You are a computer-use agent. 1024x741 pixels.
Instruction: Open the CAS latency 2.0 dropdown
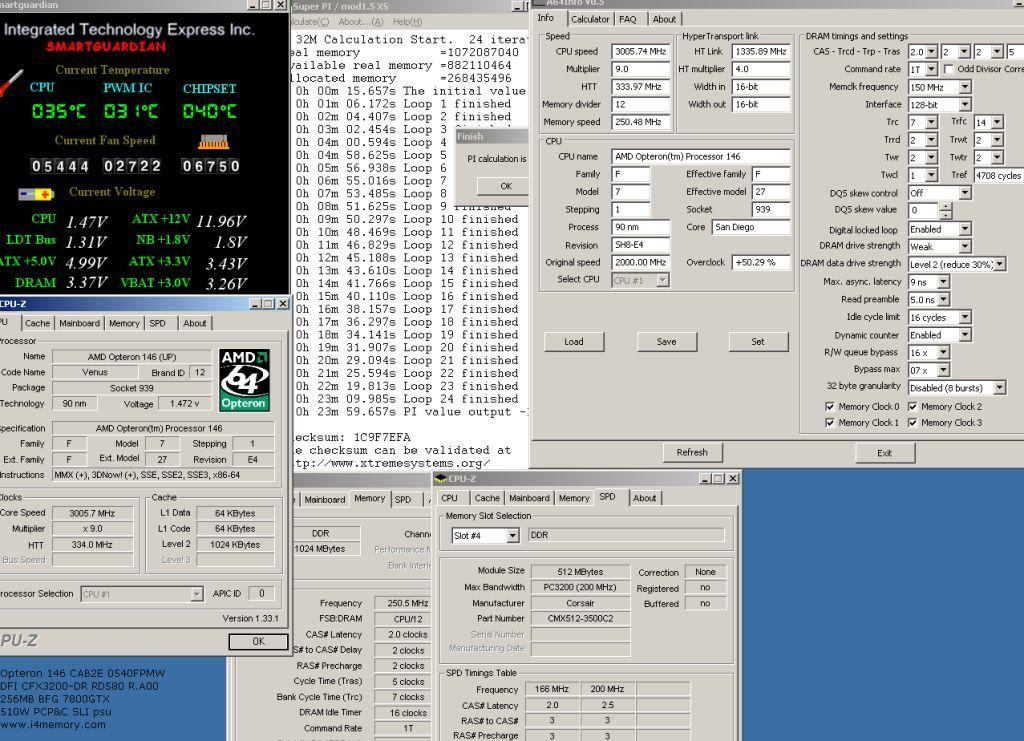coord(932,52)
